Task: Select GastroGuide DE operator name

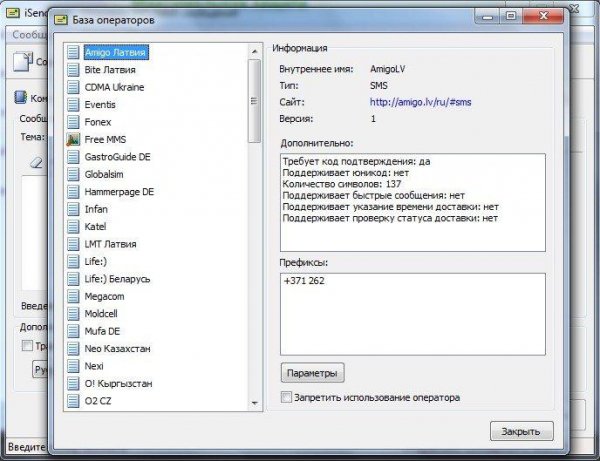Action: [x=117, y=157]
